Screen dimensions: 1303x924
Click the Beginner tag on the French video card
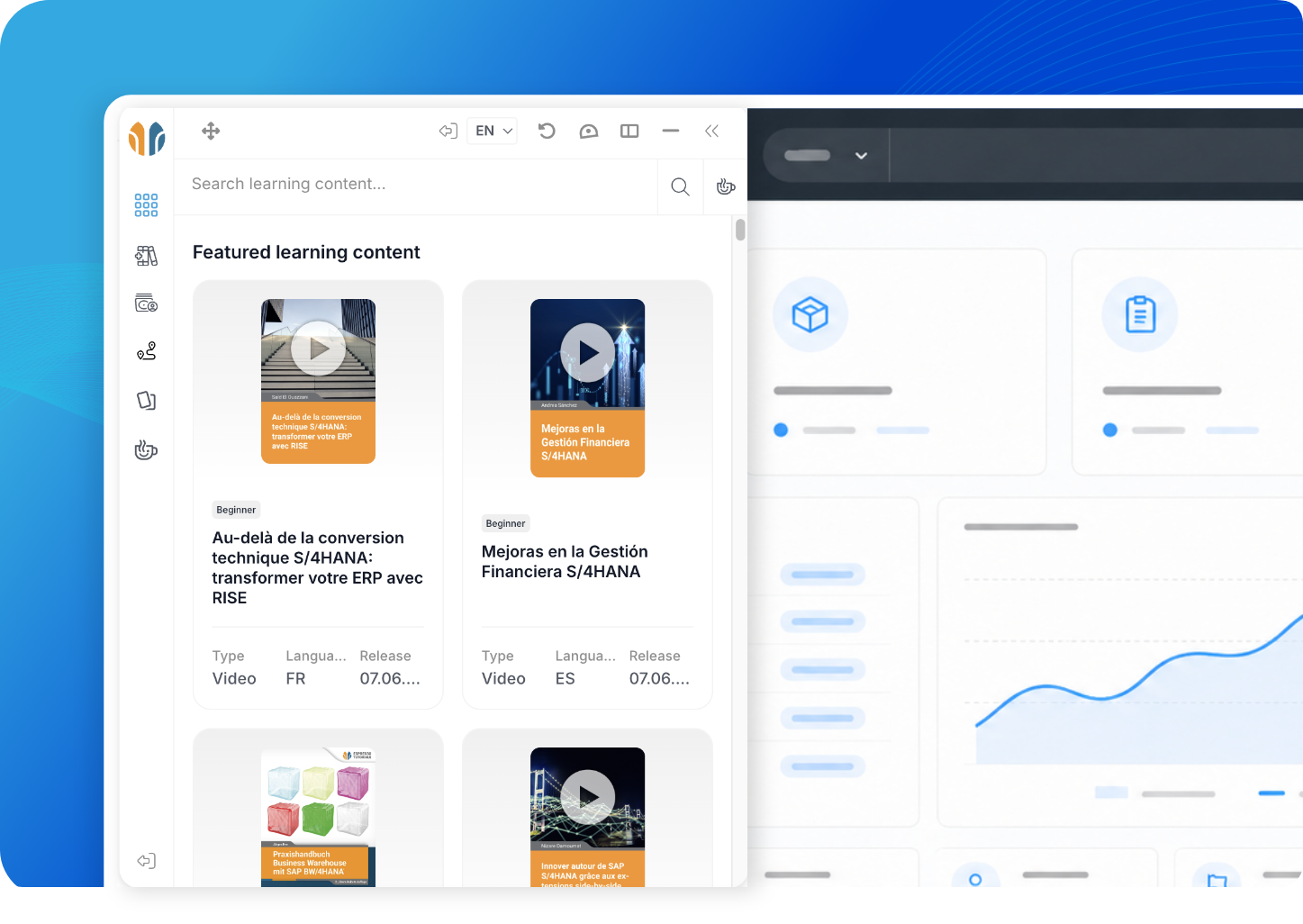[x=236, y=510]
